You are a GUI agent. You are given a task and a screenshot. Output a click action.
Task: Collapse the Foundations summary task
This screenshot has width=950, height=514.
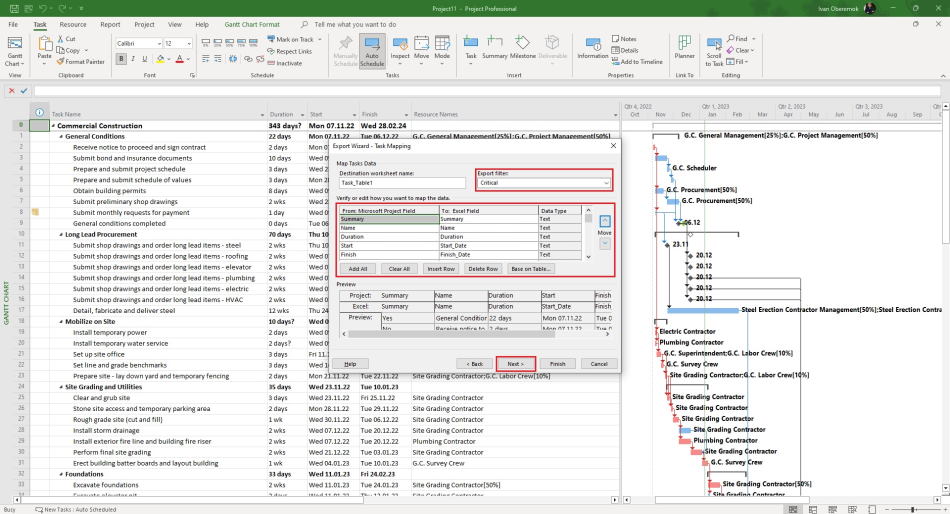click(61, 475)
